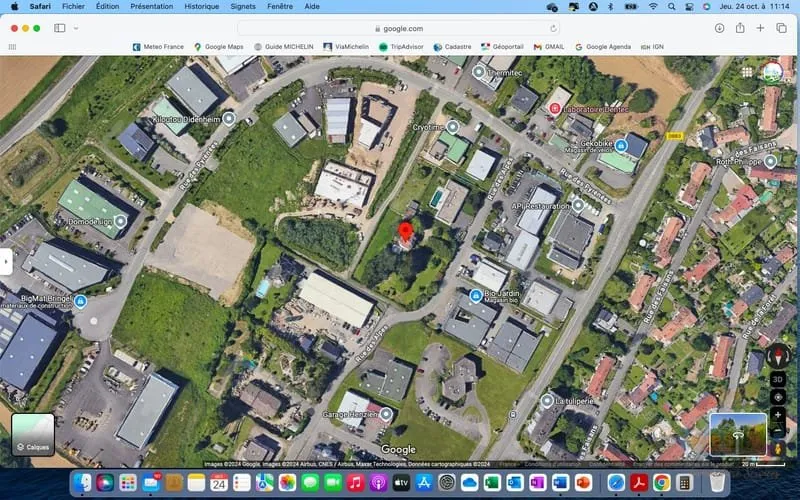Screen dimensions: 800x500
Task: Open the Wi-Fi status menu
Action: (653, 6)
